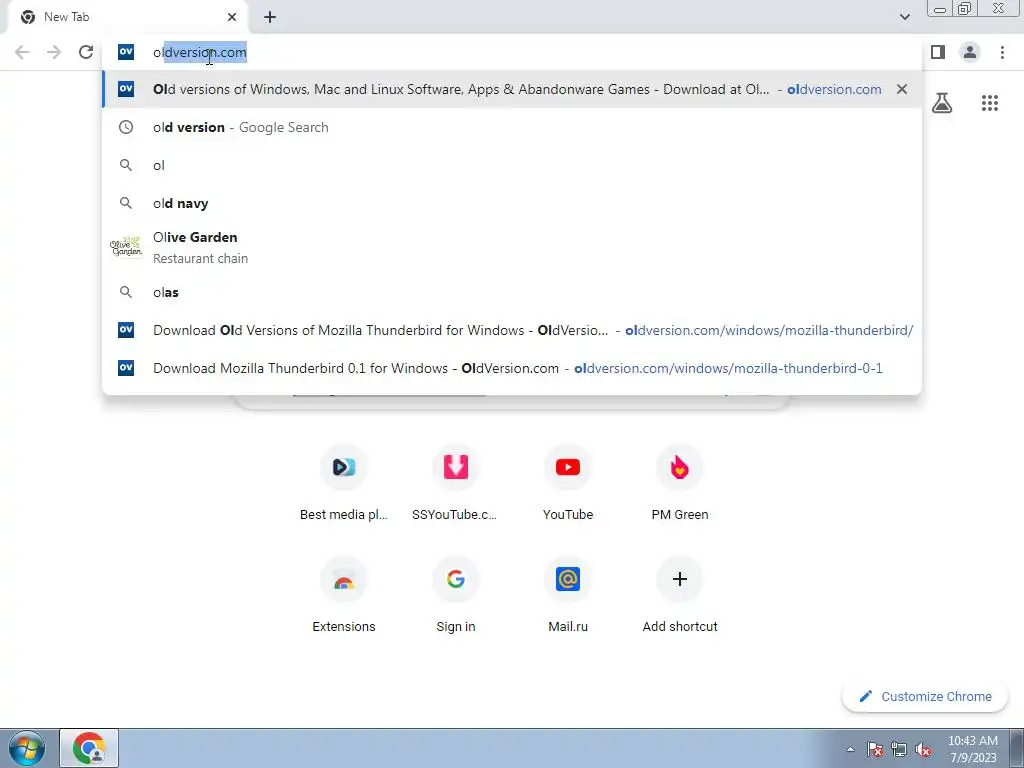This screenshot has width=1024, height=768.
Task: Open the taskbar clock 10:43 AM
Action: (972, 749)
